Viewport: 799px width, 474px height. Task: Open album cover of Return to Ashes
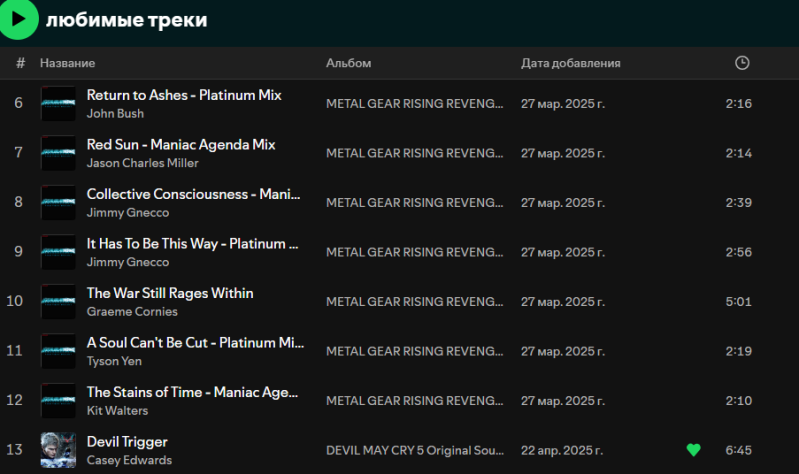click(x=58, y=103)
